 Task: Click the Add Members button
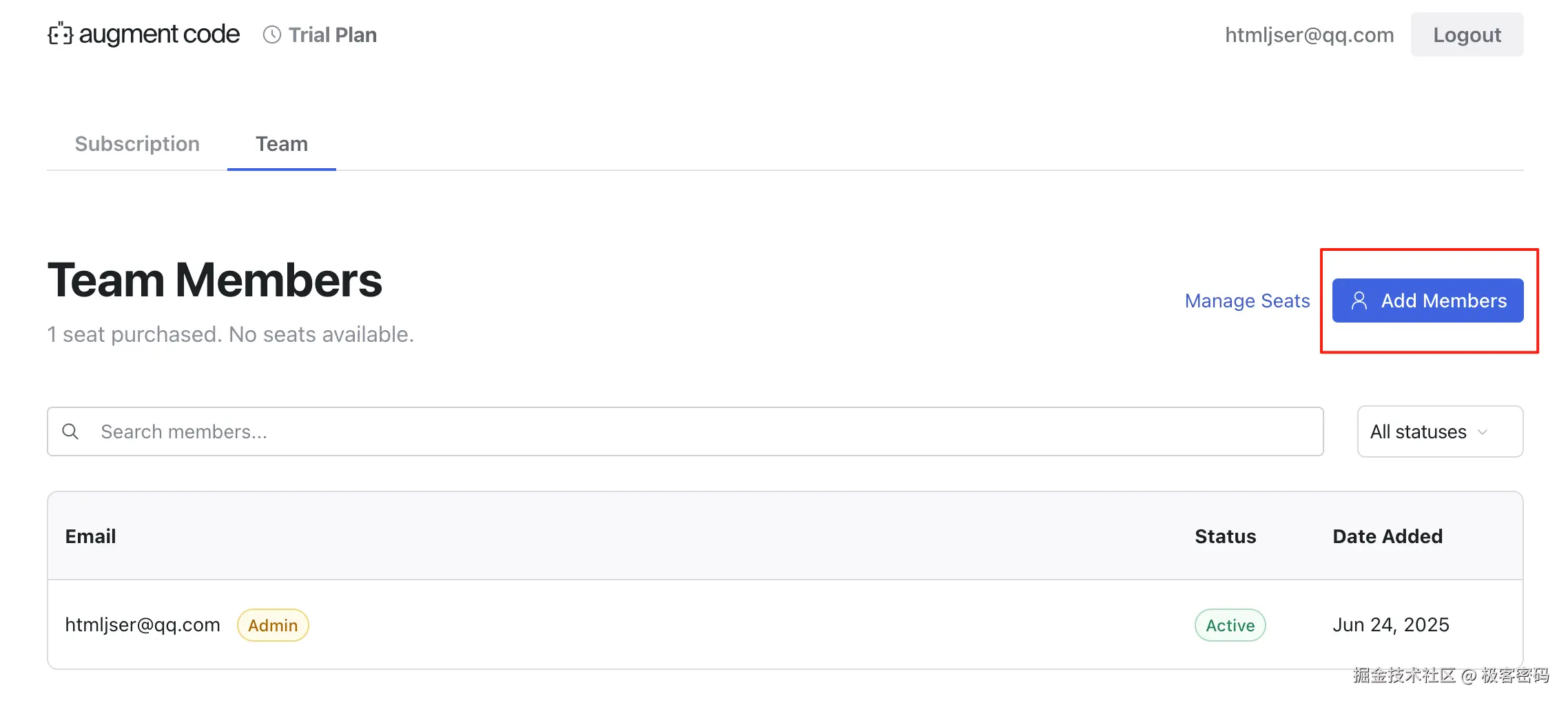tap(1427, 300)
